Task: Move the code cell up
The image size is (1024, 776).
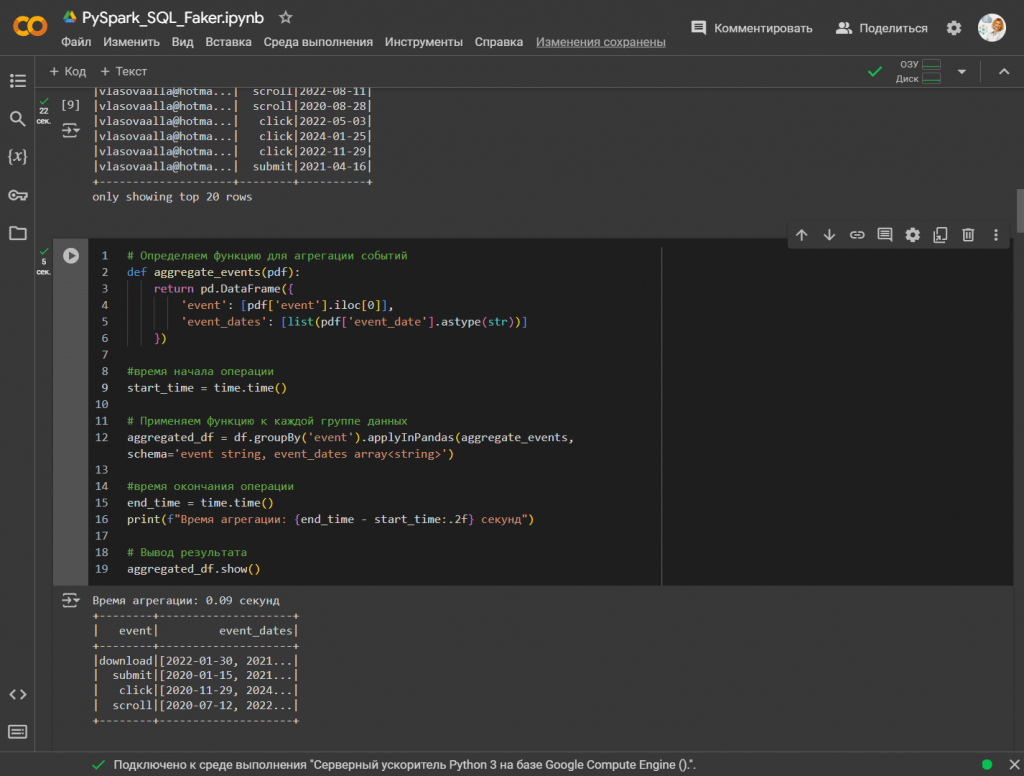Action: 802,235
